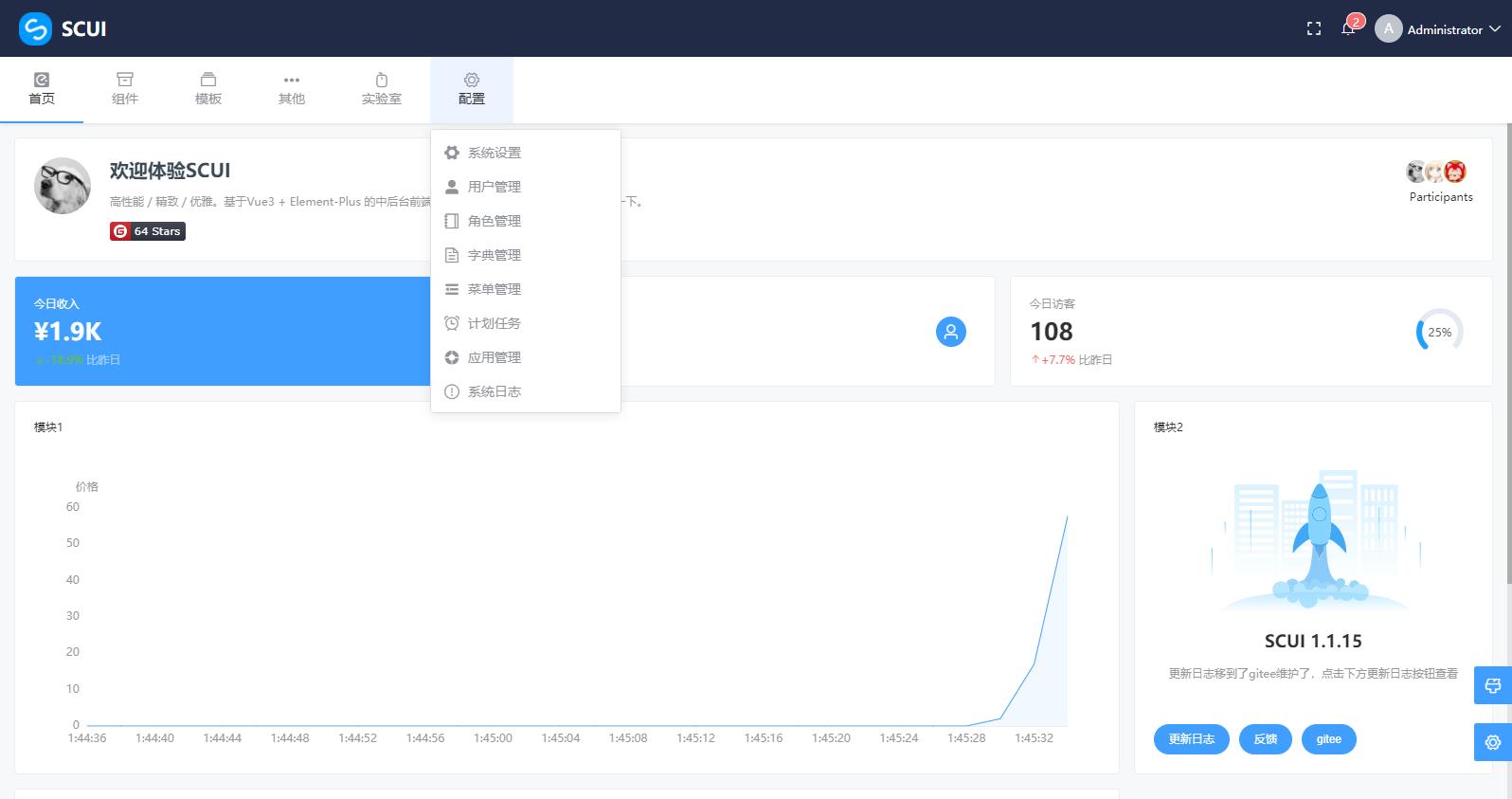This screenshot has height=799, width=1512.
Task: Click the 反馈 button
Action: coord(1265,739)
